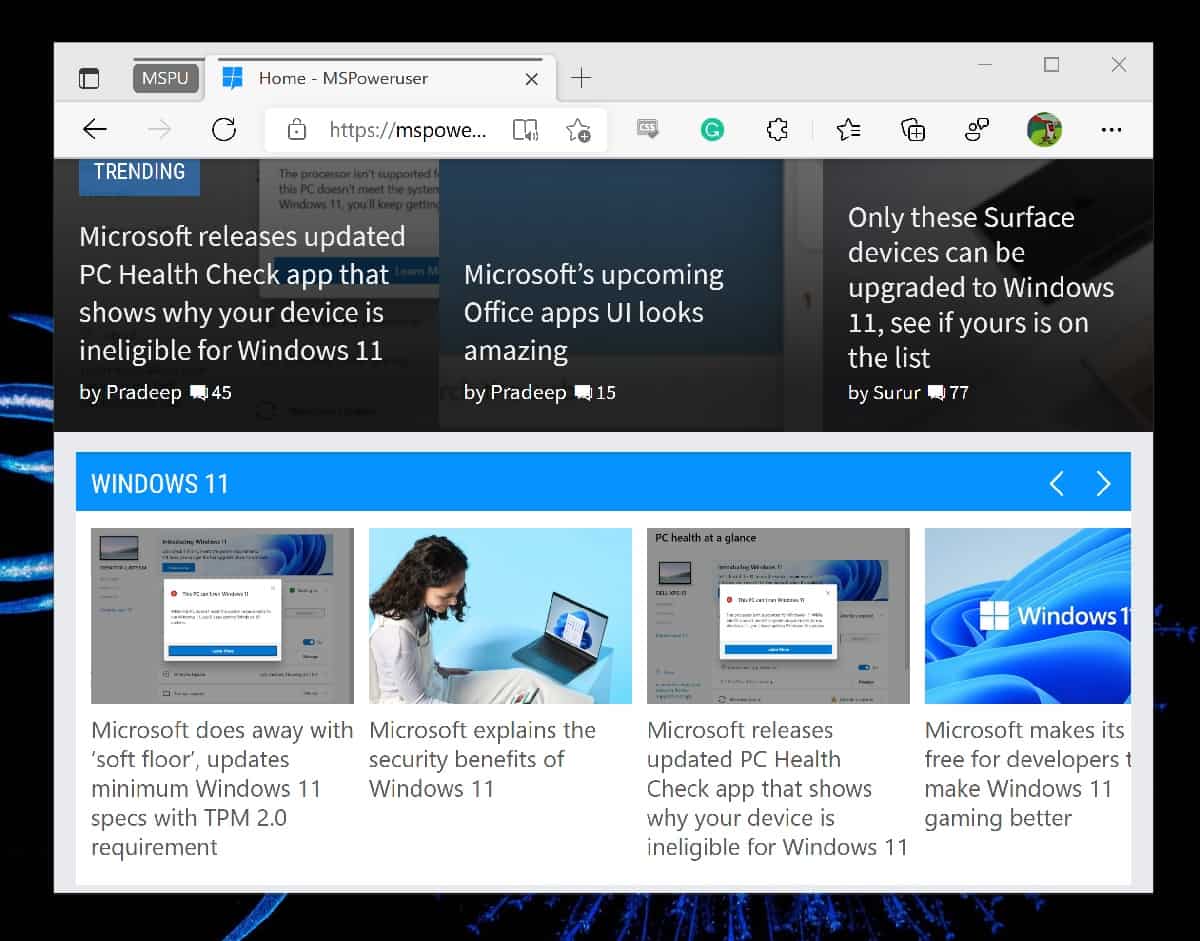Image resolution: width=1200 pixels, height=941 pixels.
Task: Show previous Windows 11 articles with left chevron
Action: pyautogui.click(x=1057, y=484)
